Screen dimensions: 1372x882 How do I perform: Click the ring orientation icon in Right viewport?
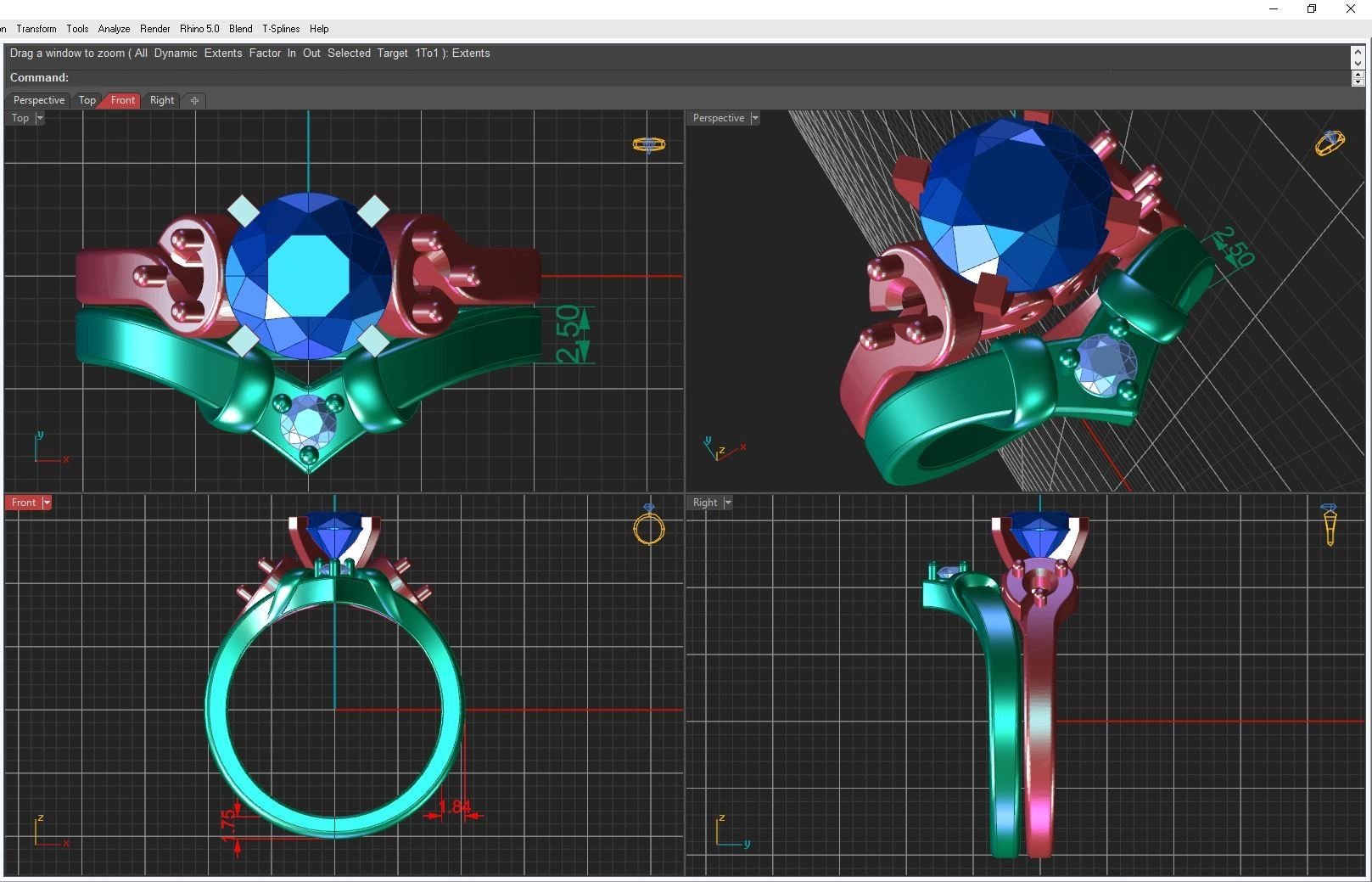[x=1330, y=525]
